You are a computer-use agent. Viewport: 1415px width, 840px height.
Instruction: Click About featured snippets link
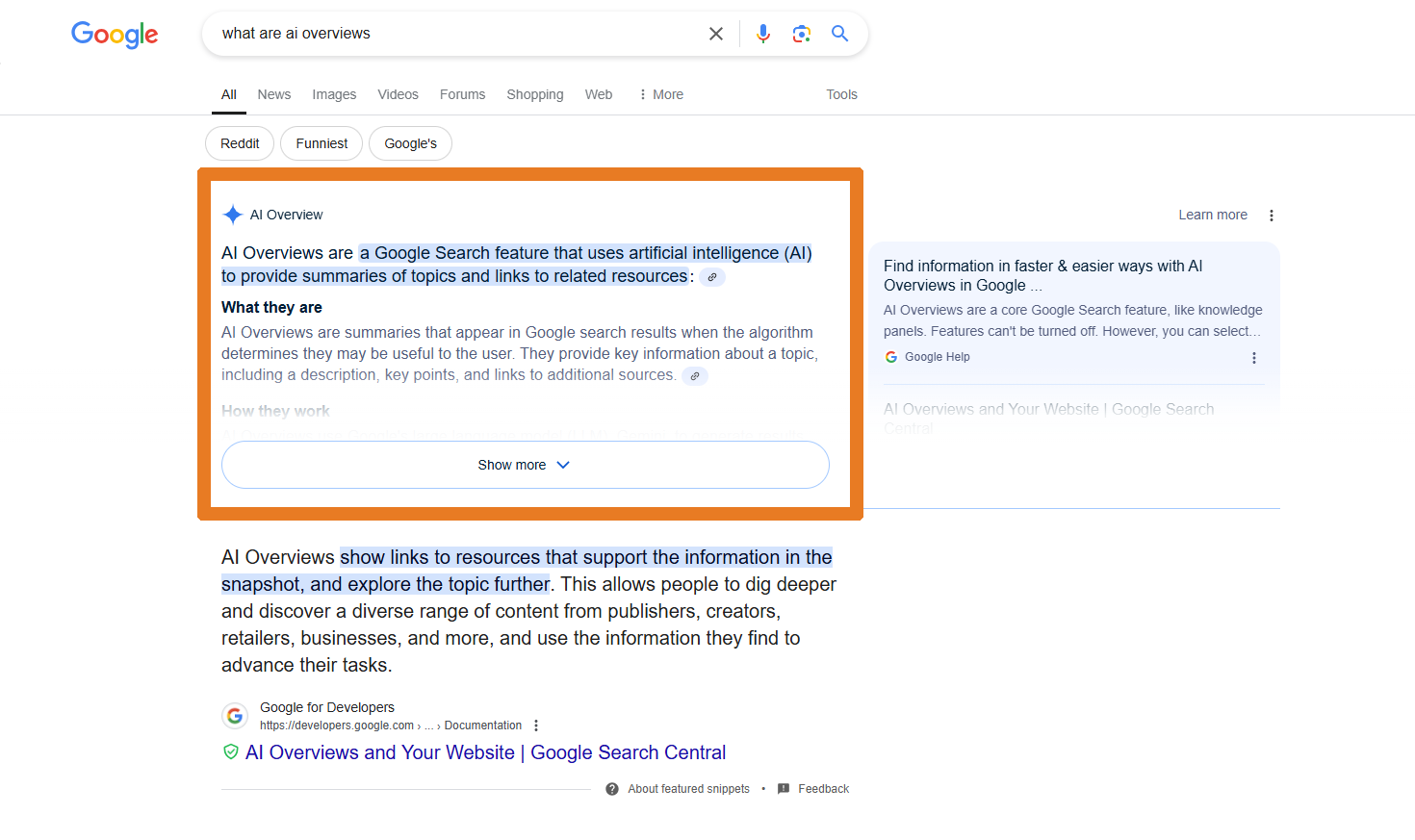(x=689, y=789)
